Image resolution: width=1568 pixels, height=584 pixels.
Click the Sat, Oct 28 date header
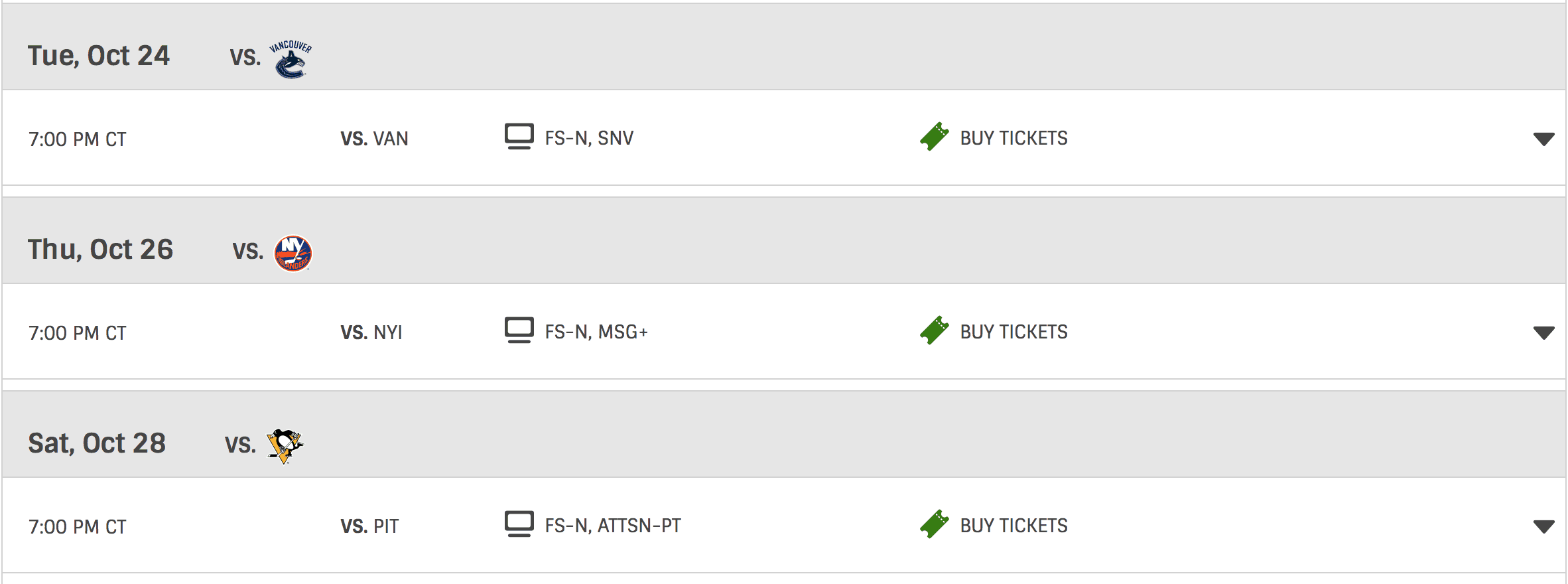(x=97, y=443)
